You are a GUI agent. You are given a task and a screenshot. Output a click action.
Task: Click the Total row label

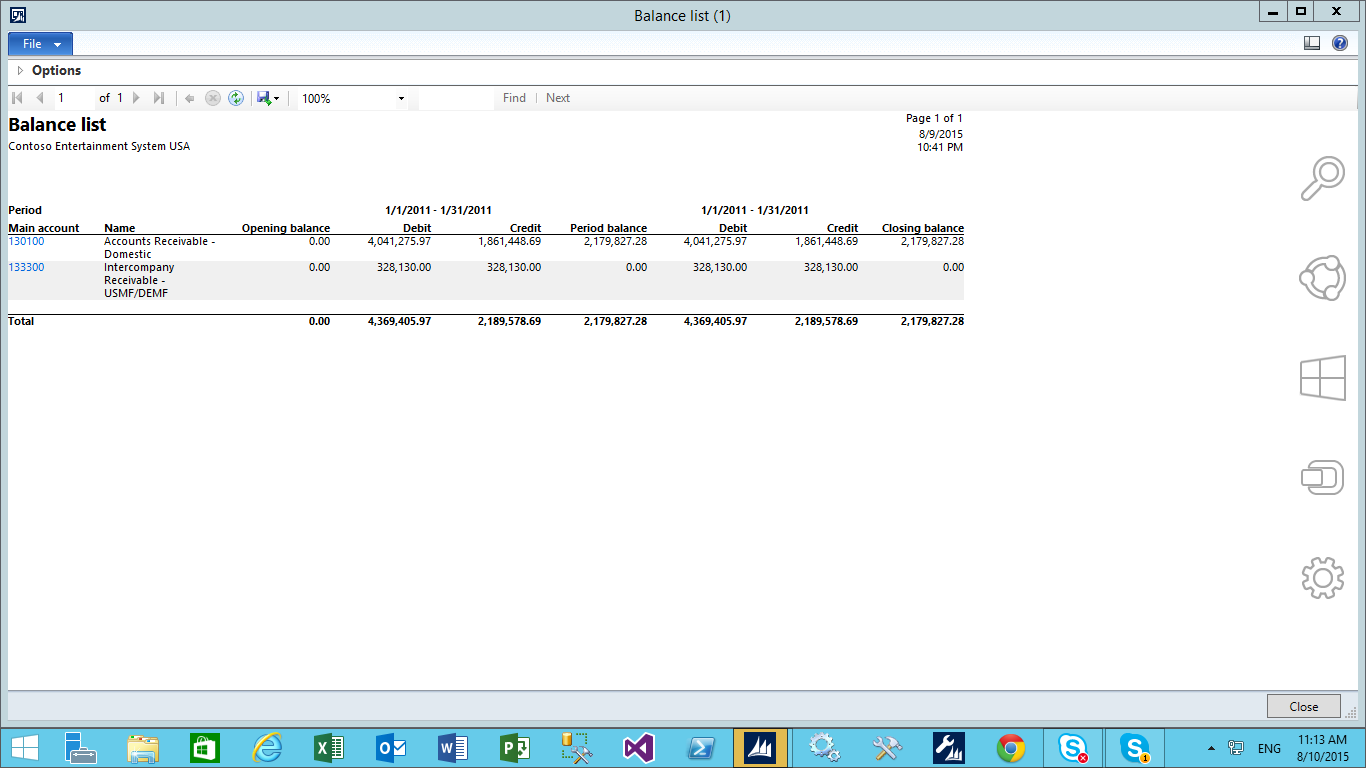(21, 321)
